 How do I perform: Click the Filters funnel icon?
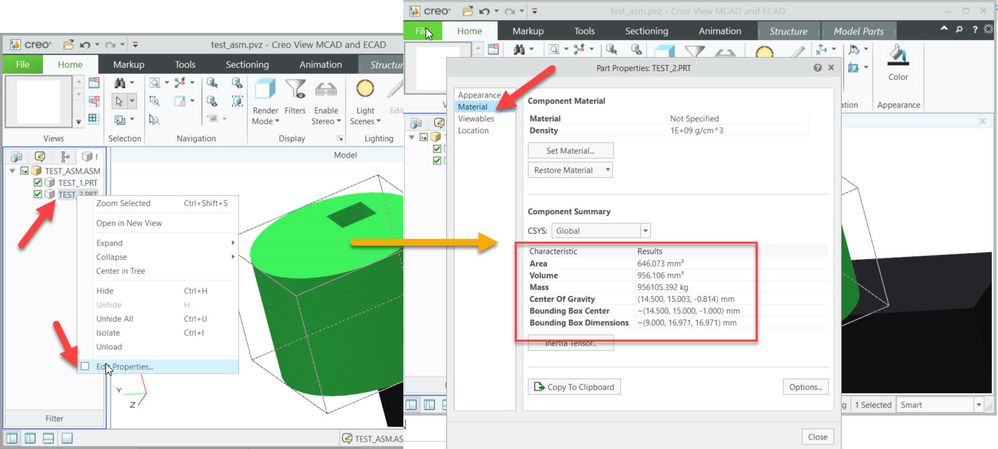(295, 92)
